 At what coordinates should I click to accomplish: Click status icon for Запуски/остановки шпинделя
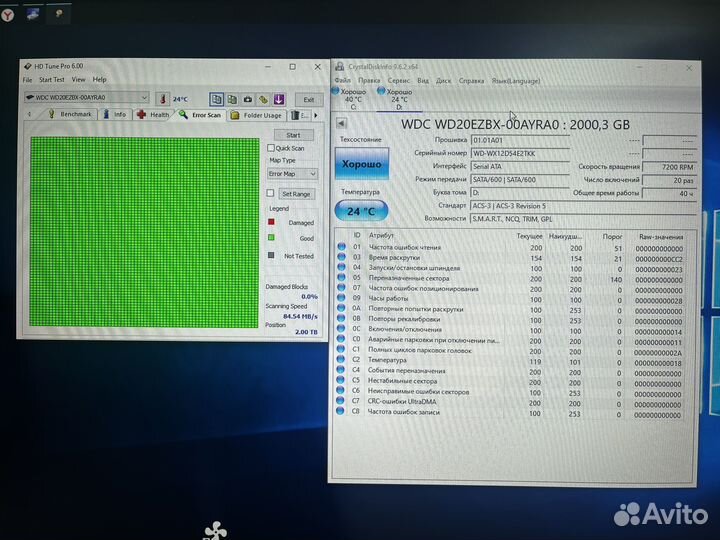(x=341, y=267)
